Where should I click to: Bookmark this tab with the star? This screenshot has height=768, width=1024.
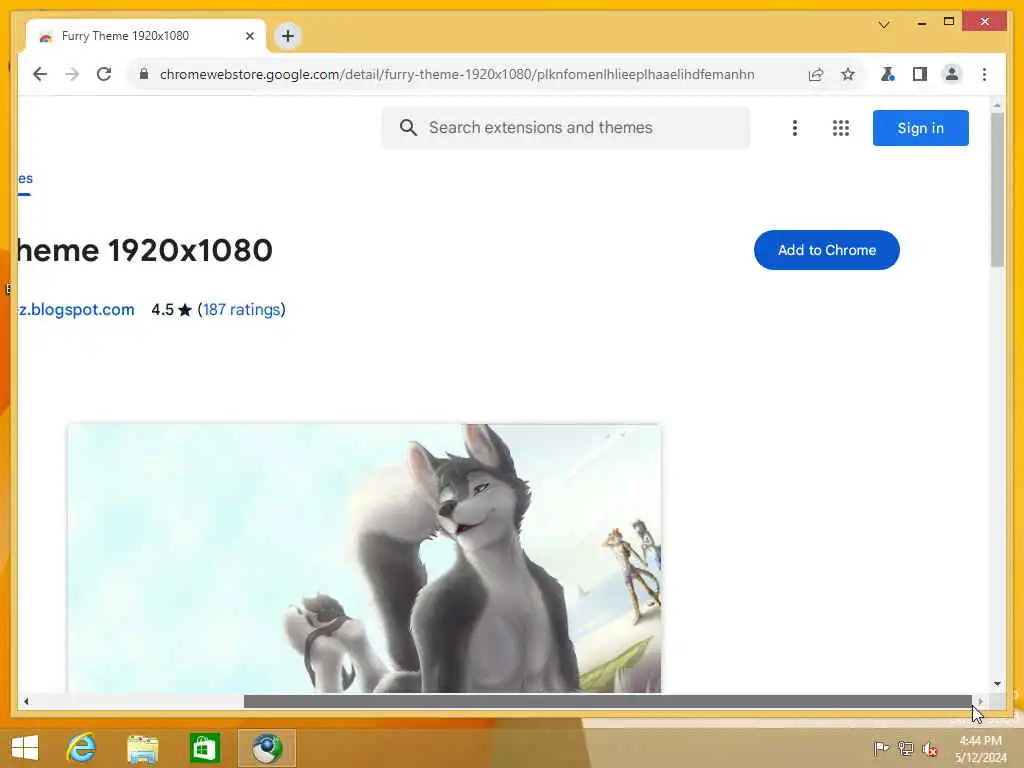coord(848,74)
